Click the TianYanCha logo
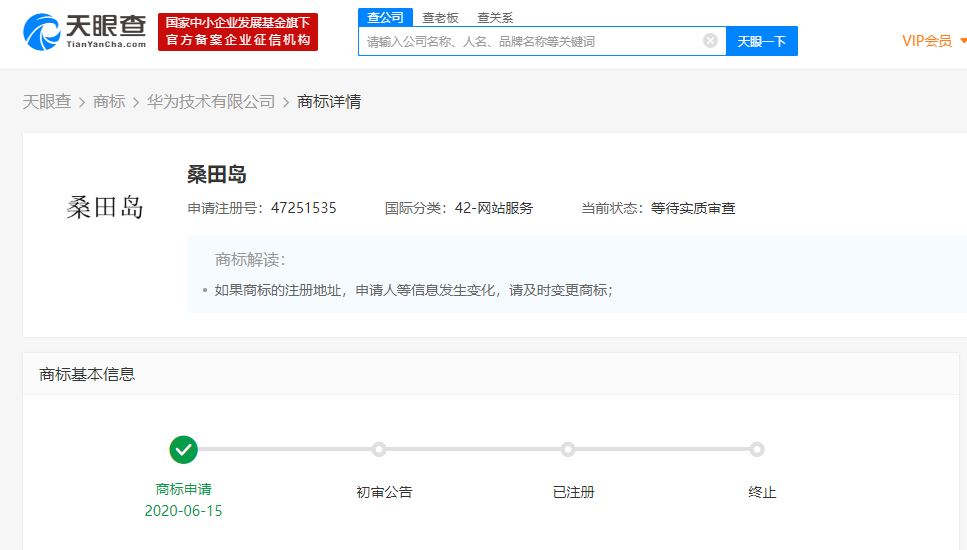The image size is (967, 550). click(x=85, y=31)
